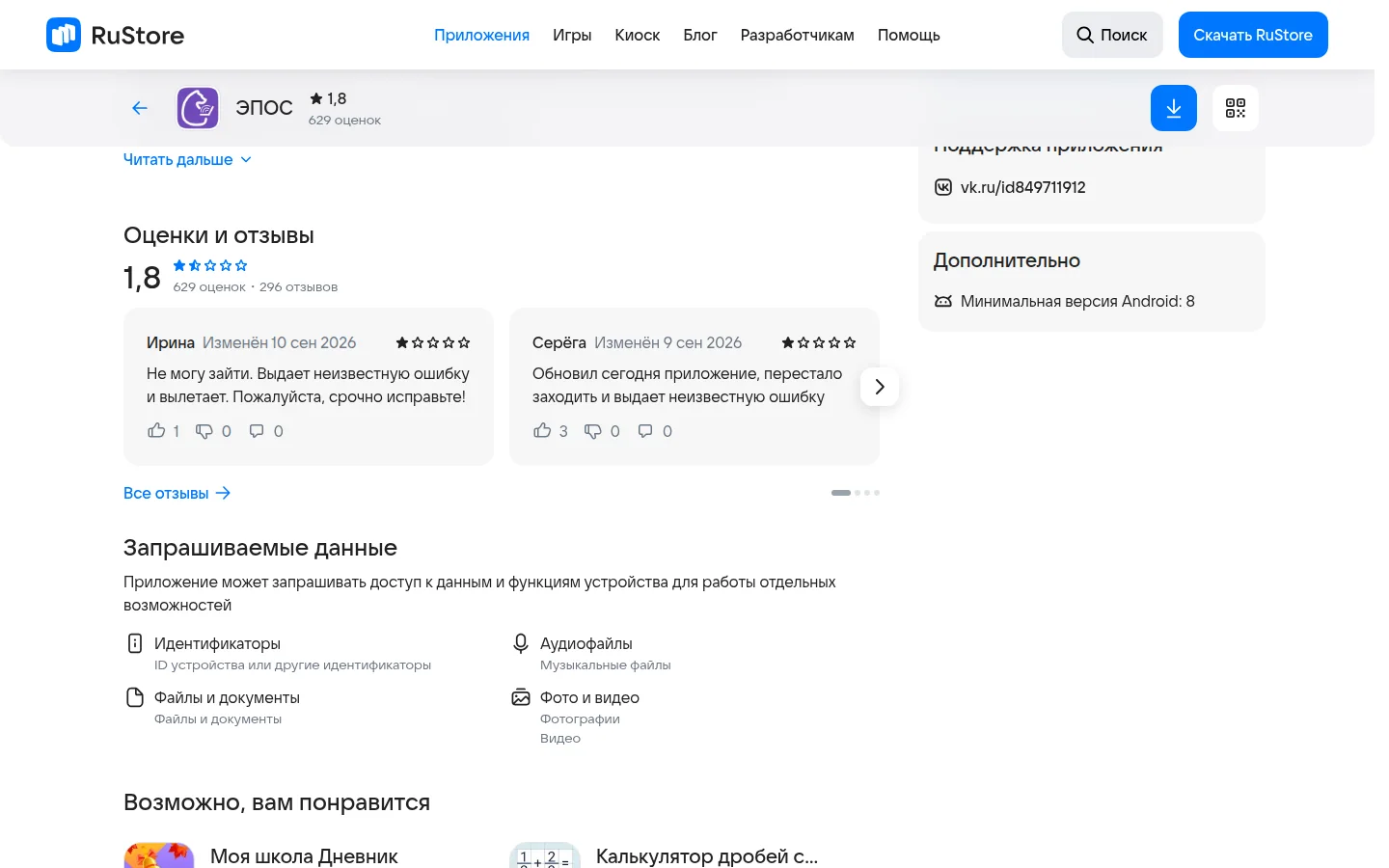Click reviewer name Ирина
1389x868 pixels.
(x=171, y=342)
